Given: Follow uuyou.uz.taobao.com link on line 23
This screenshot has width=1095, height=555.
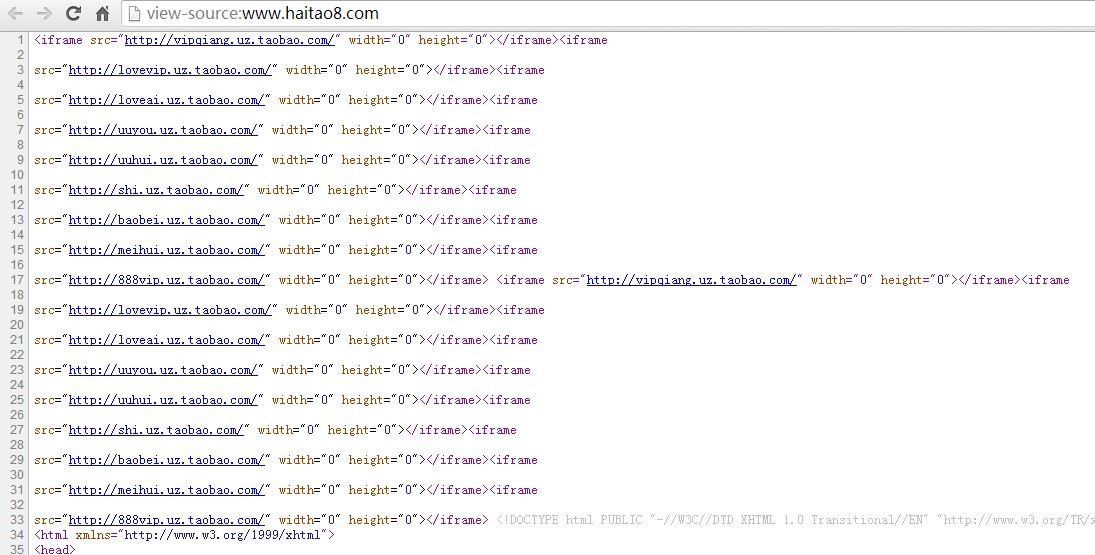Looking at the screenshot, I should [163, 371].
